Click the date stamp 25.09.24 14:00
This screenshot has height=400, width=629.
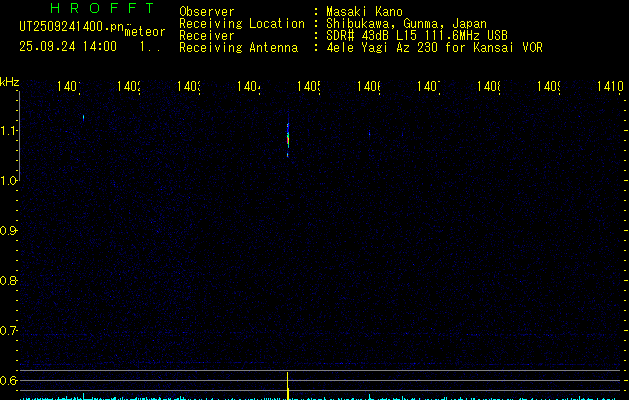[68, 46]
